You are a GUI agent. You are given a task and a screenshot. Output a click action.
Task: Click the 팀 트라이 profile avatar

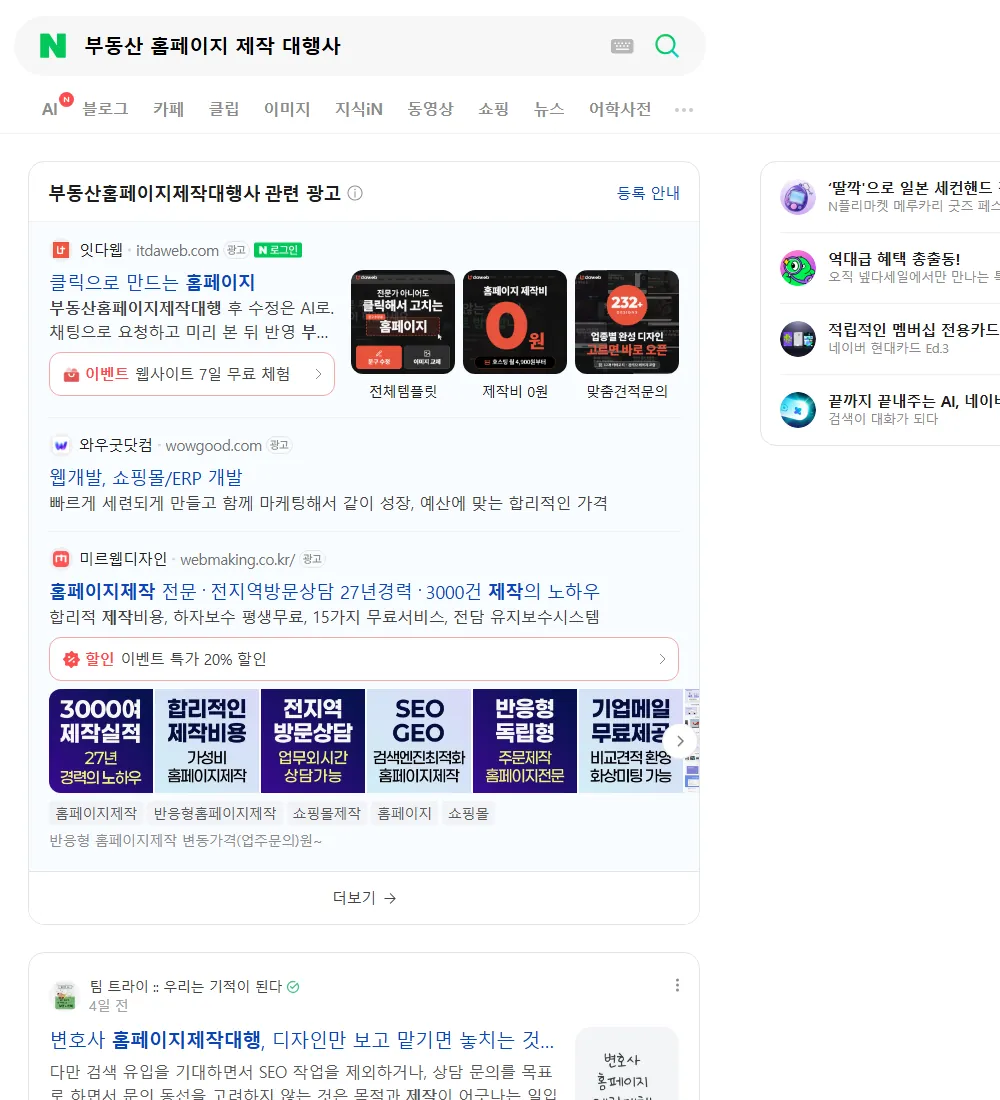click(65, 995)
